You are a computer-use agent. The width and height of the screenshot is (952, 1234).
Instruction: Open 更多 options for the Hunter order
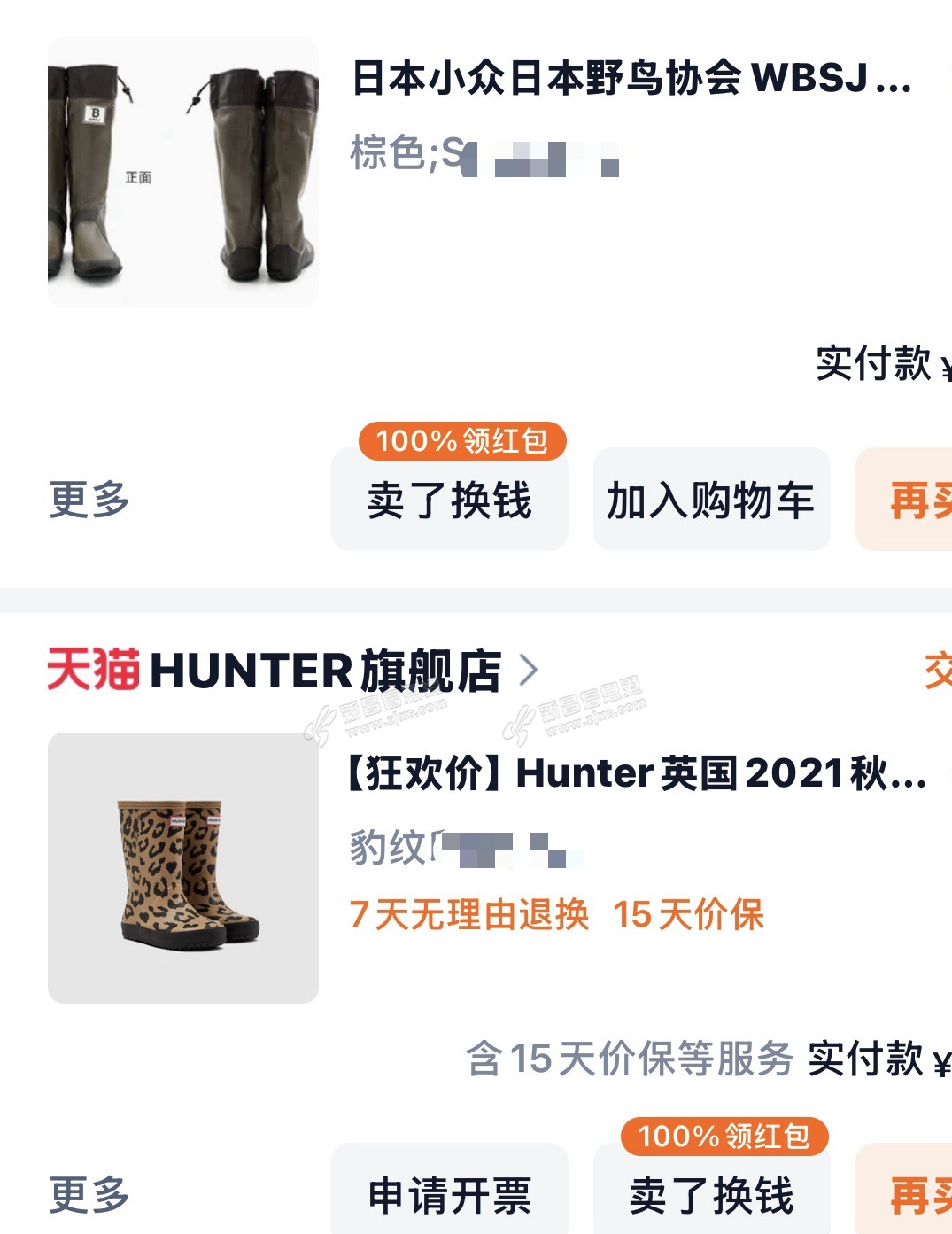(89, 1195)
